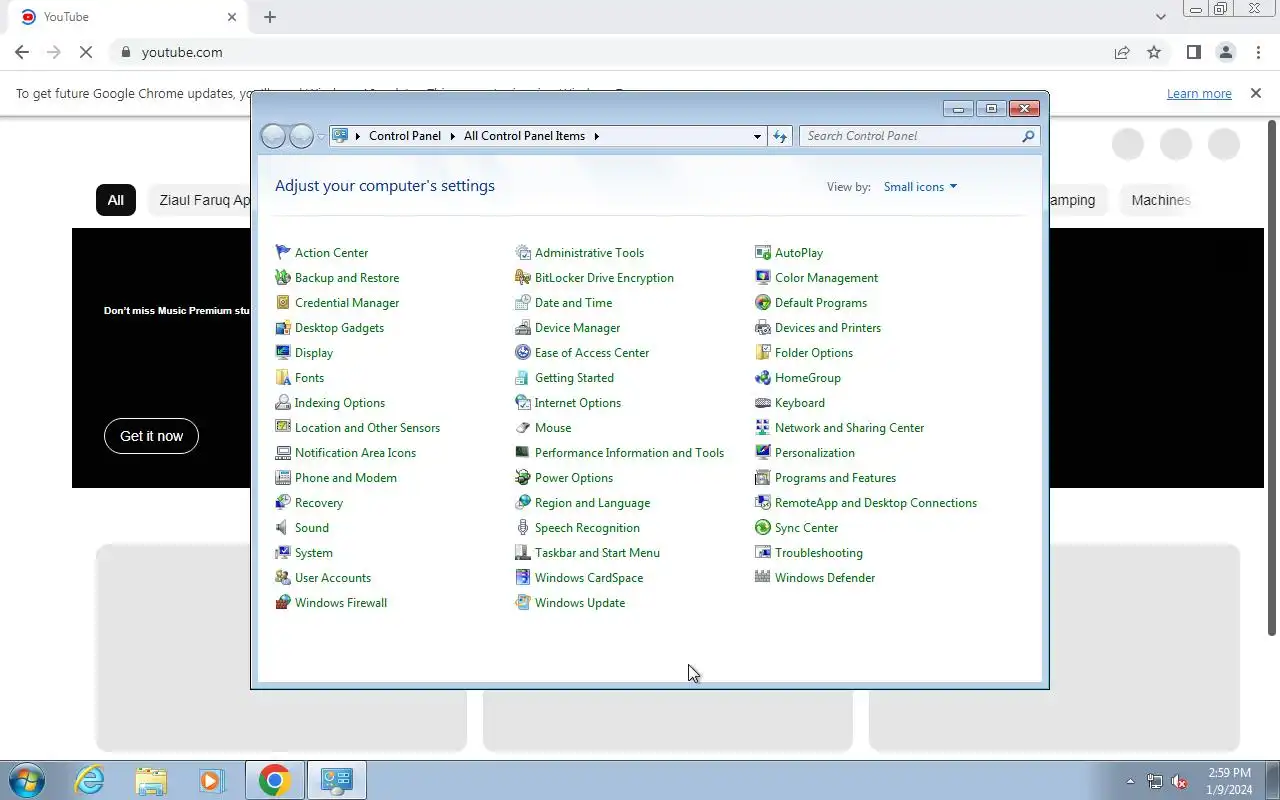Viewport: 1280px width, 800px height.
Task: Open the Internet Options icon
Action: 523,403
